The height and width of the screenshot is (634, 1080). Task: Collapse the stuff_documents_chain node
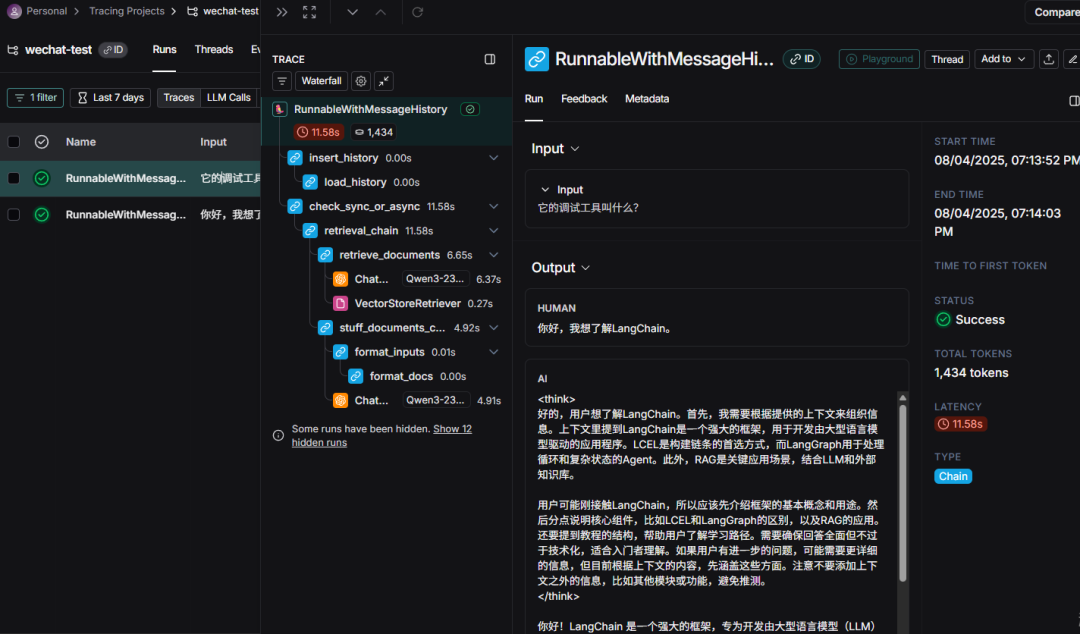pyautogui.click(x=494, y=327)
